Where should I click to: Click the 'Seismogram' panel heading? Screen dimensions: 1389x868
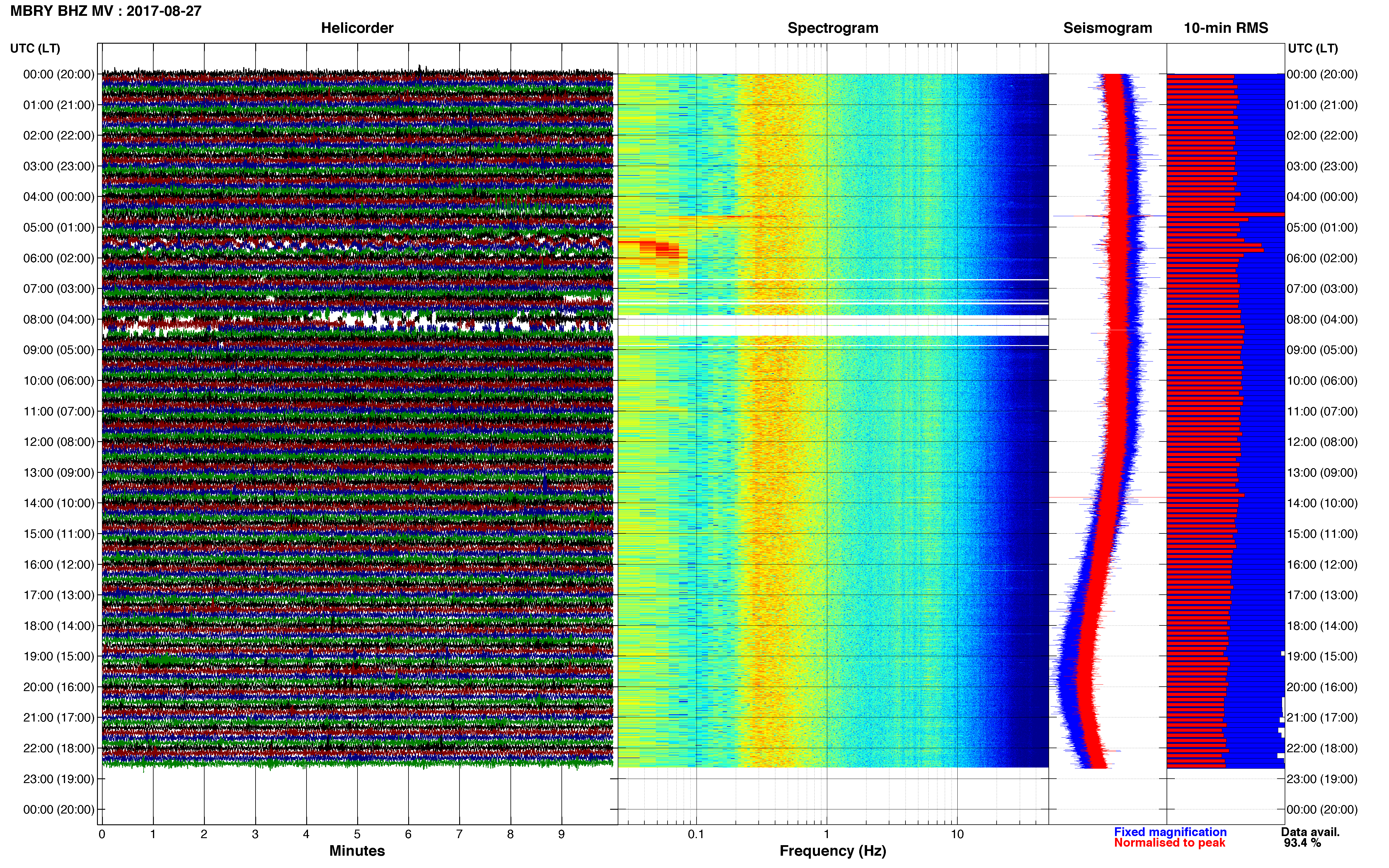pyautogui.click(x=1108, y=28)
